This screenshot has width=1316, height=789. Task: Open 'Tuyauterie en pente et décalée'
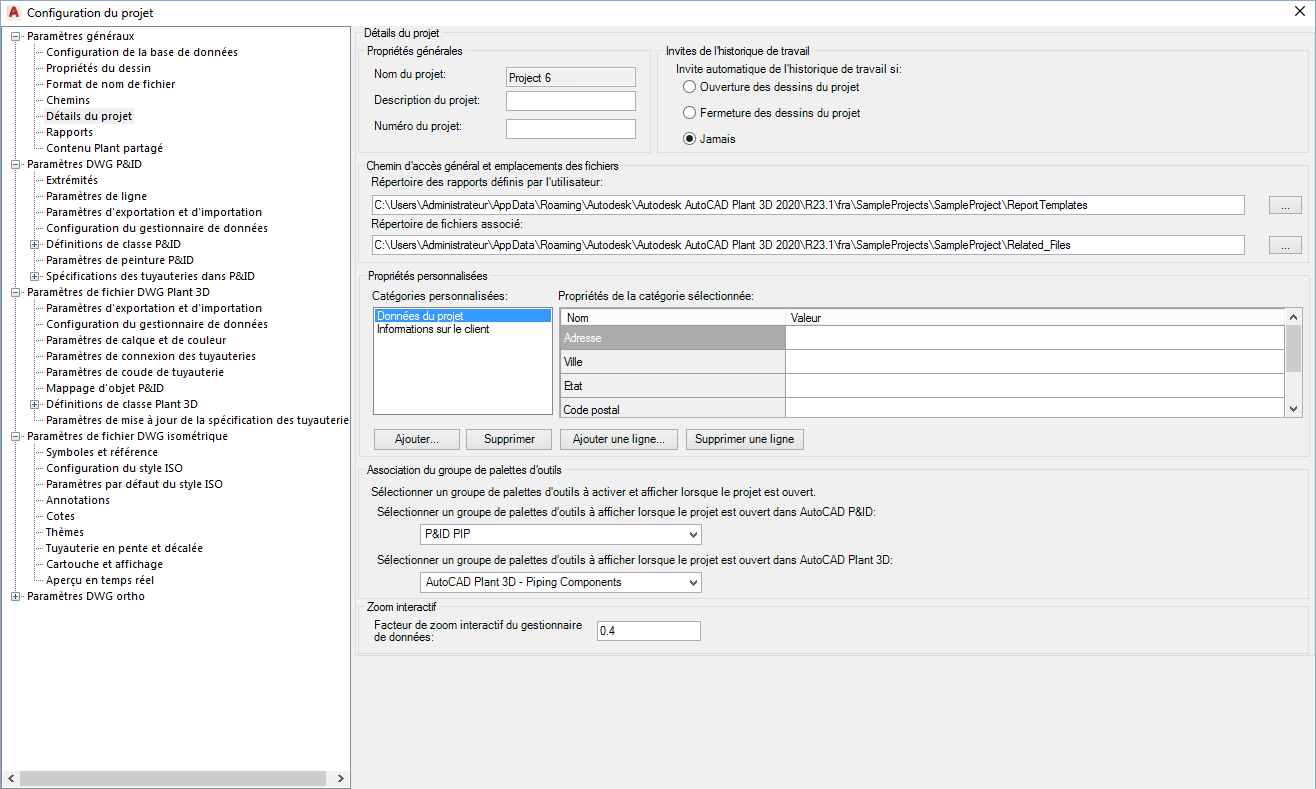click(x=125, y=548)
